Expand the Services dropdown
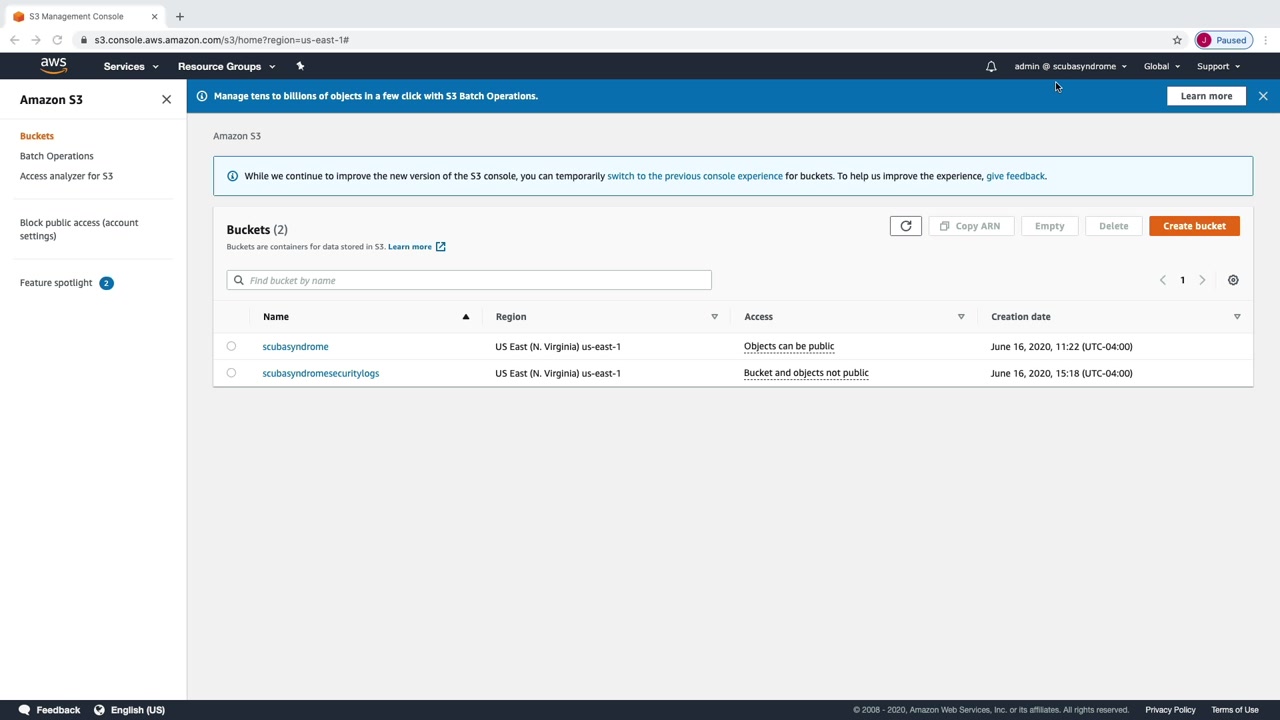 pos(131,66)
